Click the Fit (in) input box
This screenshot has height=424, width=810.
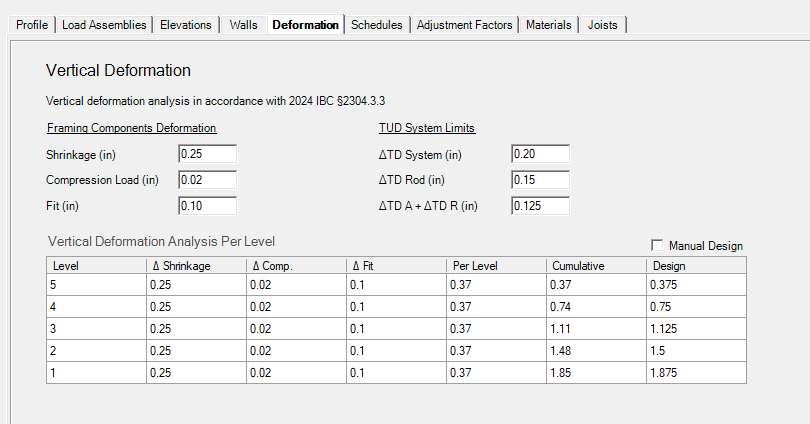(x=208, y=206)
